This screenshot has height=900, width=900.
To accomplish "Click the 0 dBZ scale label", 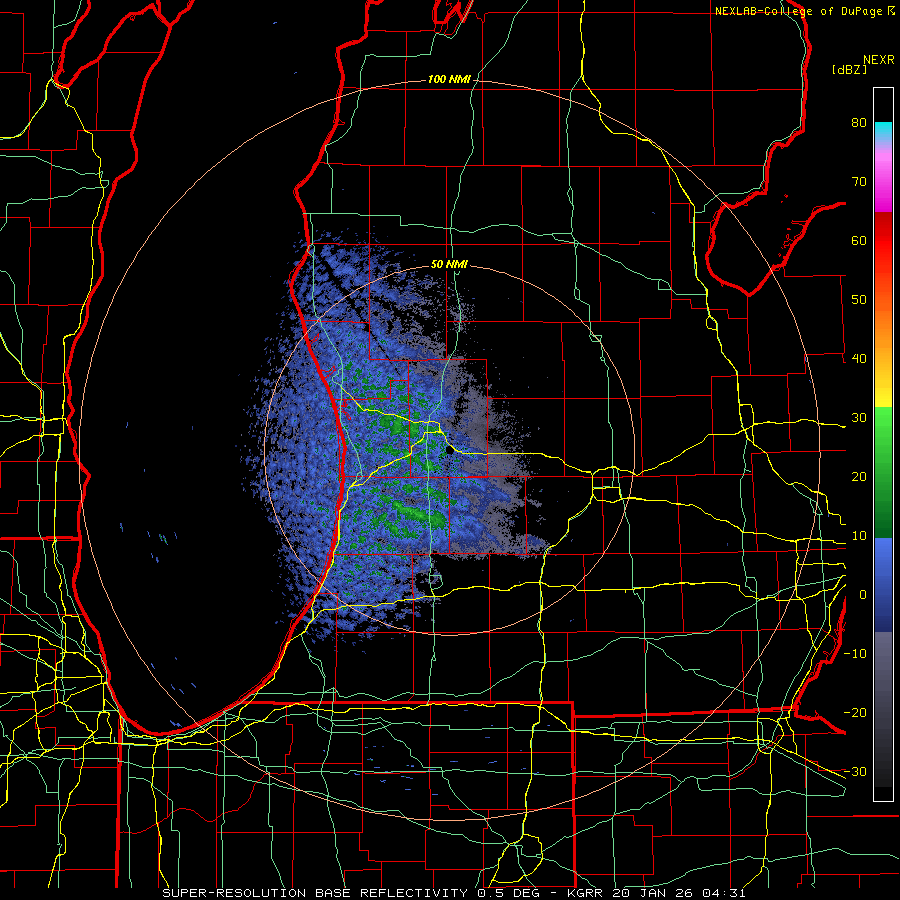I will click(863, 595).
